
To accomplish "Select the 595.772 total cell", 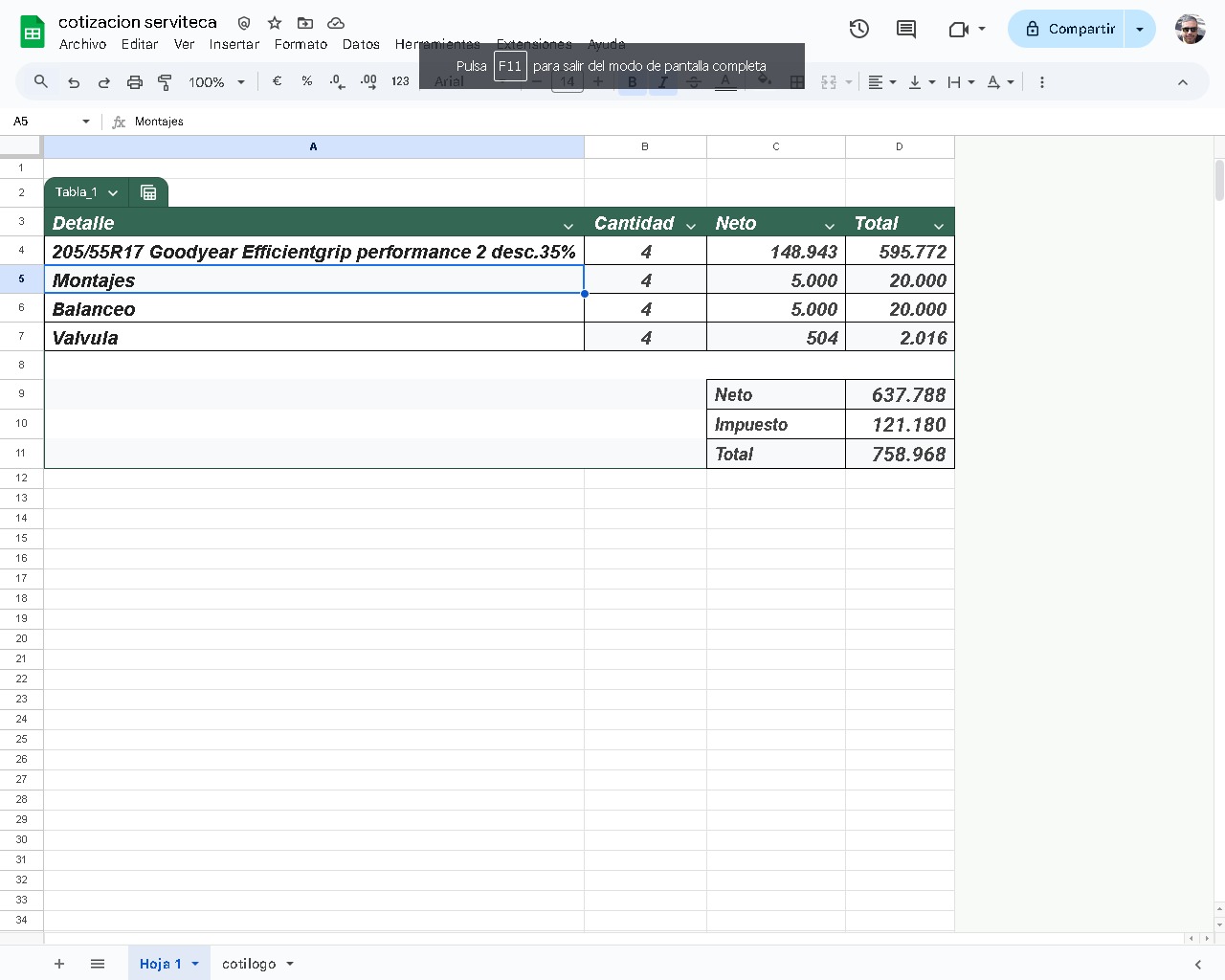I will coord(900,252).
